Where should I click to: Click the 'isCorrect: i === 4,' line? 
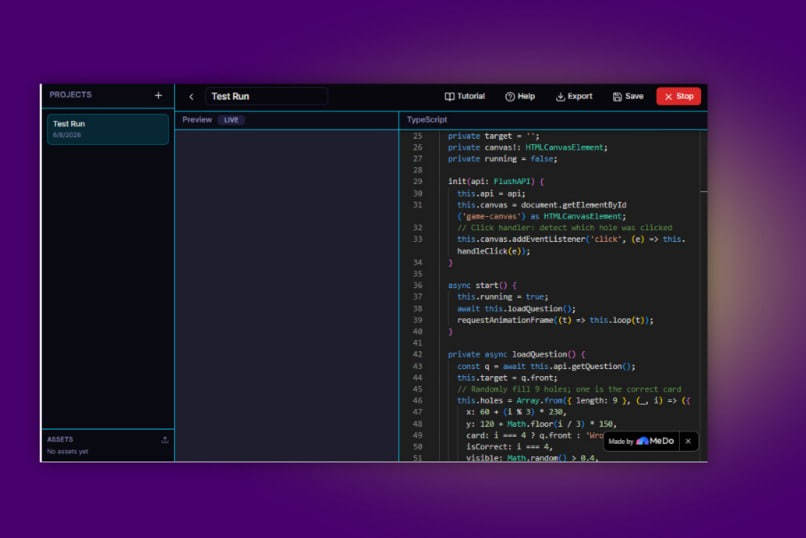(509, 447)
